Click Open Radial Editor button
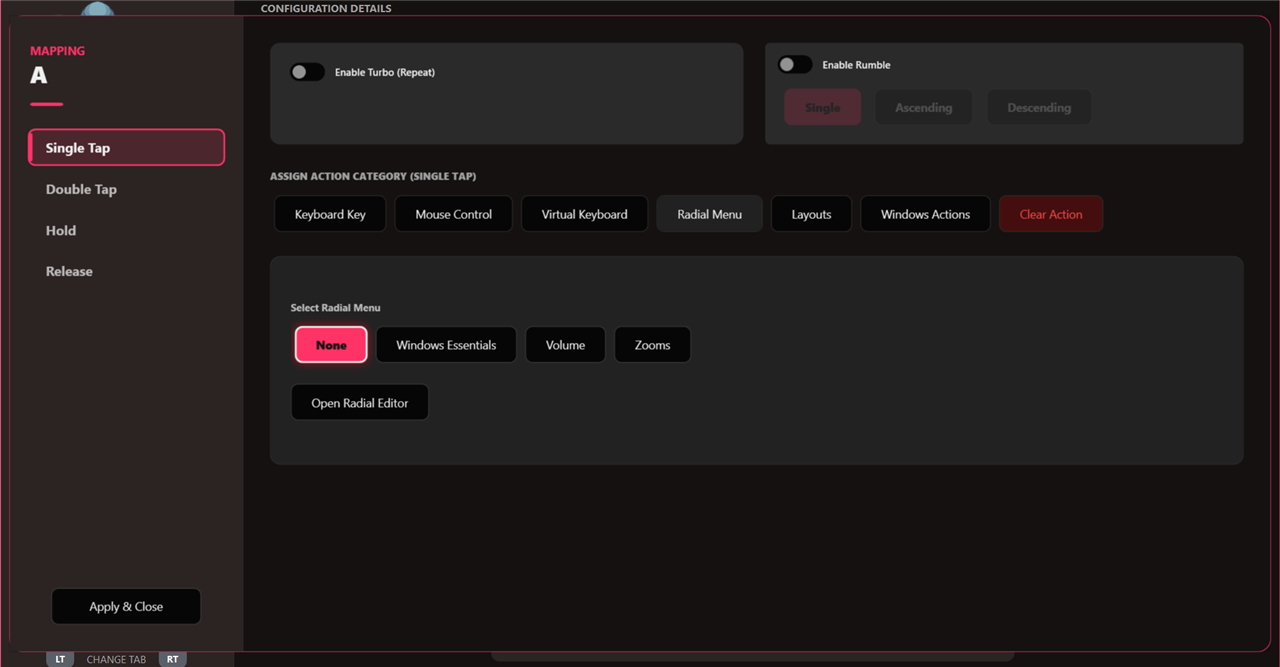The height and width of the screenshot is (667, 1280). pyautogui.click(x=360, y=403)
